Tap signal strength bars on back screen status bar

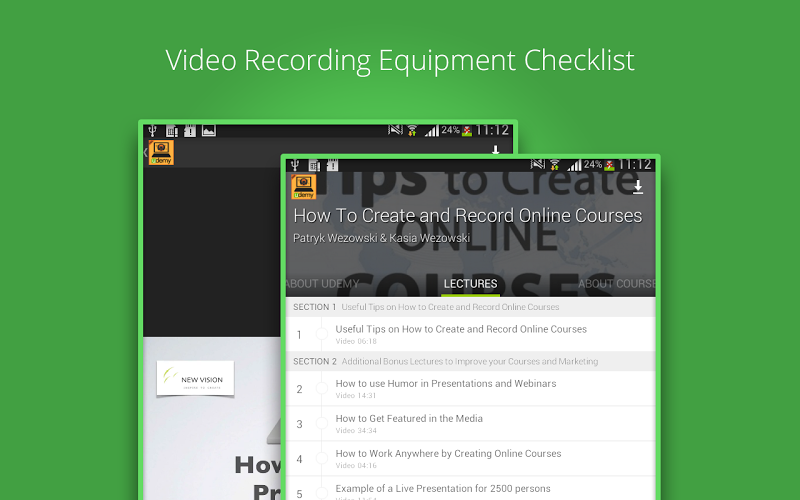[432, 131]
